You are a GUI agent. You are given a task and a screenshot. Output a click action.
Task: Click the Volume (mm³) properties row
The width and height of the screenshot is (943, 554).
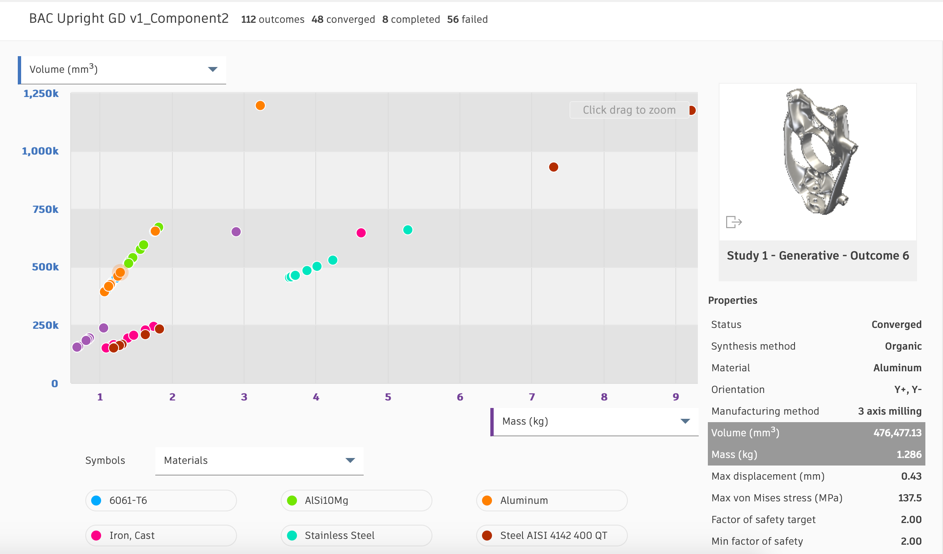(816, 433)
